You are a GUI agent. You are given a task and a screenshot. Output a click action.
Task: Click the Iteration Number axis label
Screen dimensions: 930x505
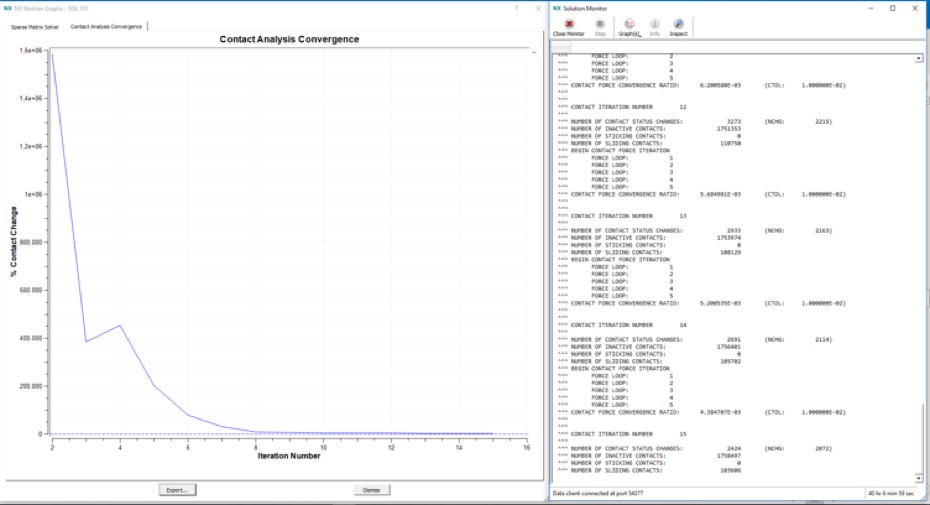(x=289, y=456)
